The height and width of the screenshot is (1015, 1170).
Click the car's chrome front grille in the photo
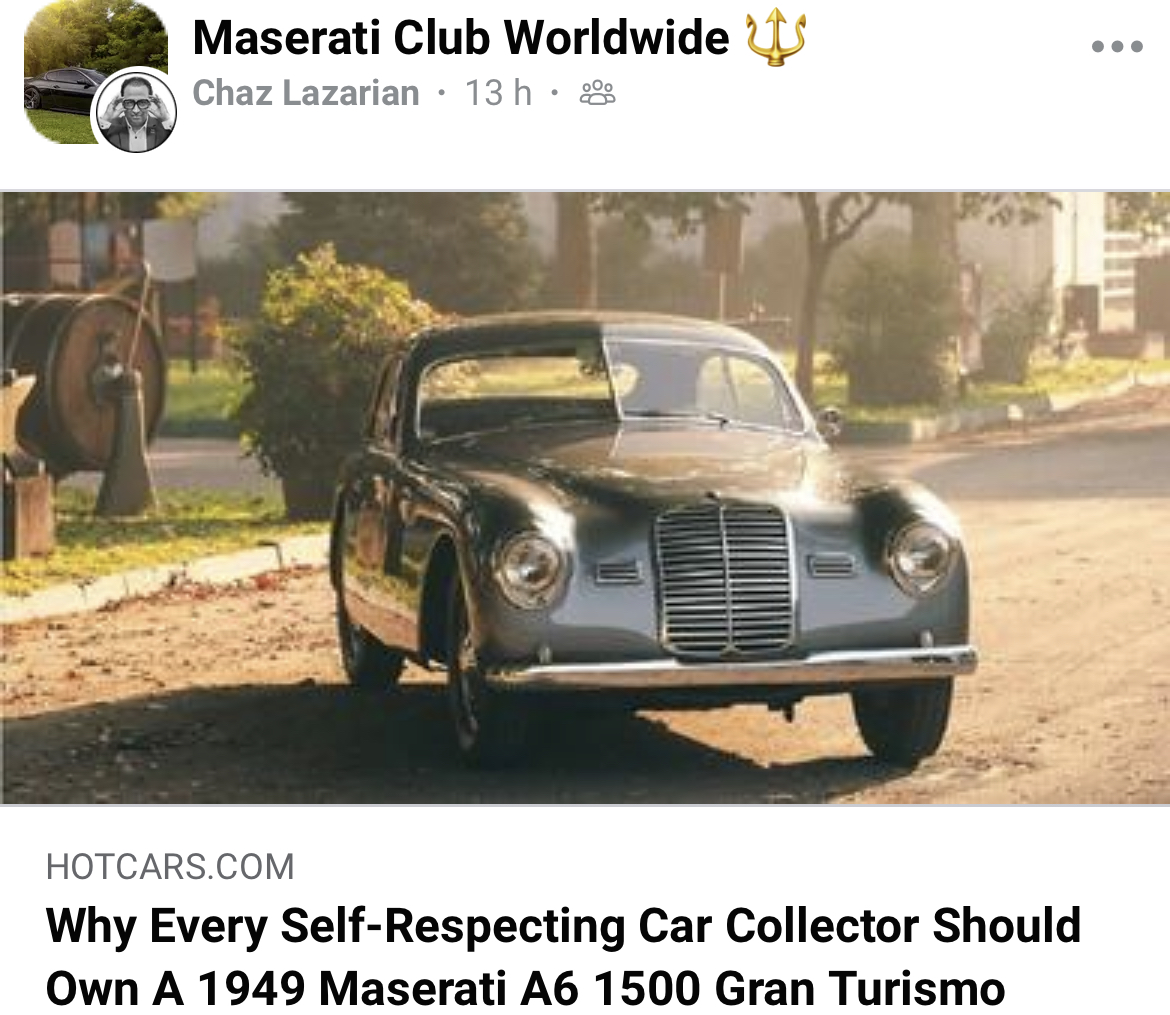(x=724, y=578)
